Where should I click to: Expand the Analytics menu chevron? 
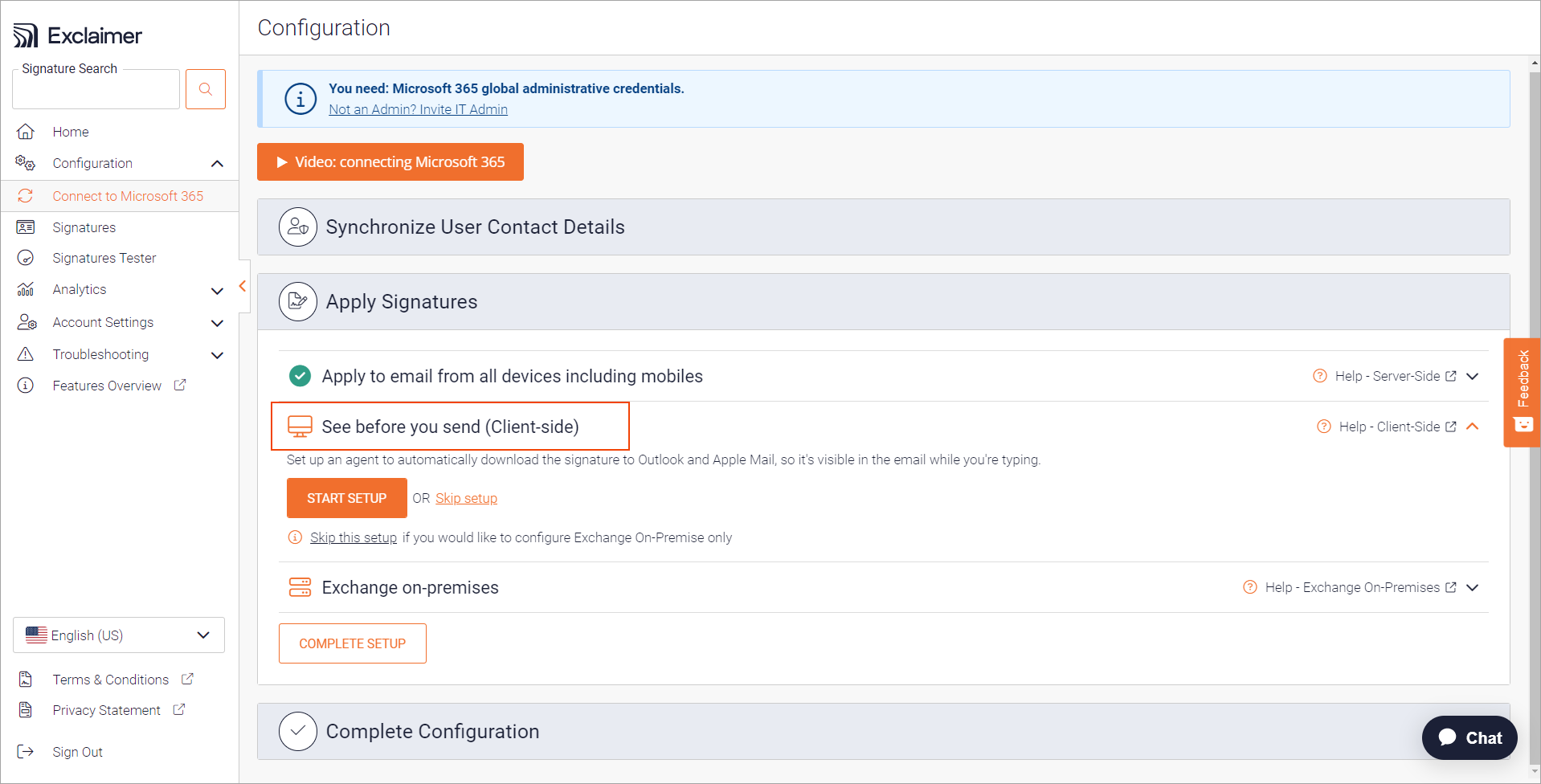(217, 290)
